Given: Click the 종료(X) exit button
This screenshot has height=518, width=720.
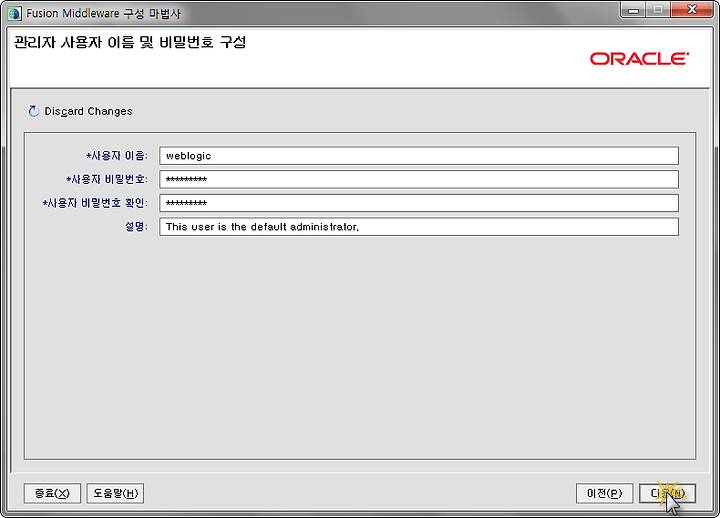Looking at the screenshot, I should (x=52, y=493).
